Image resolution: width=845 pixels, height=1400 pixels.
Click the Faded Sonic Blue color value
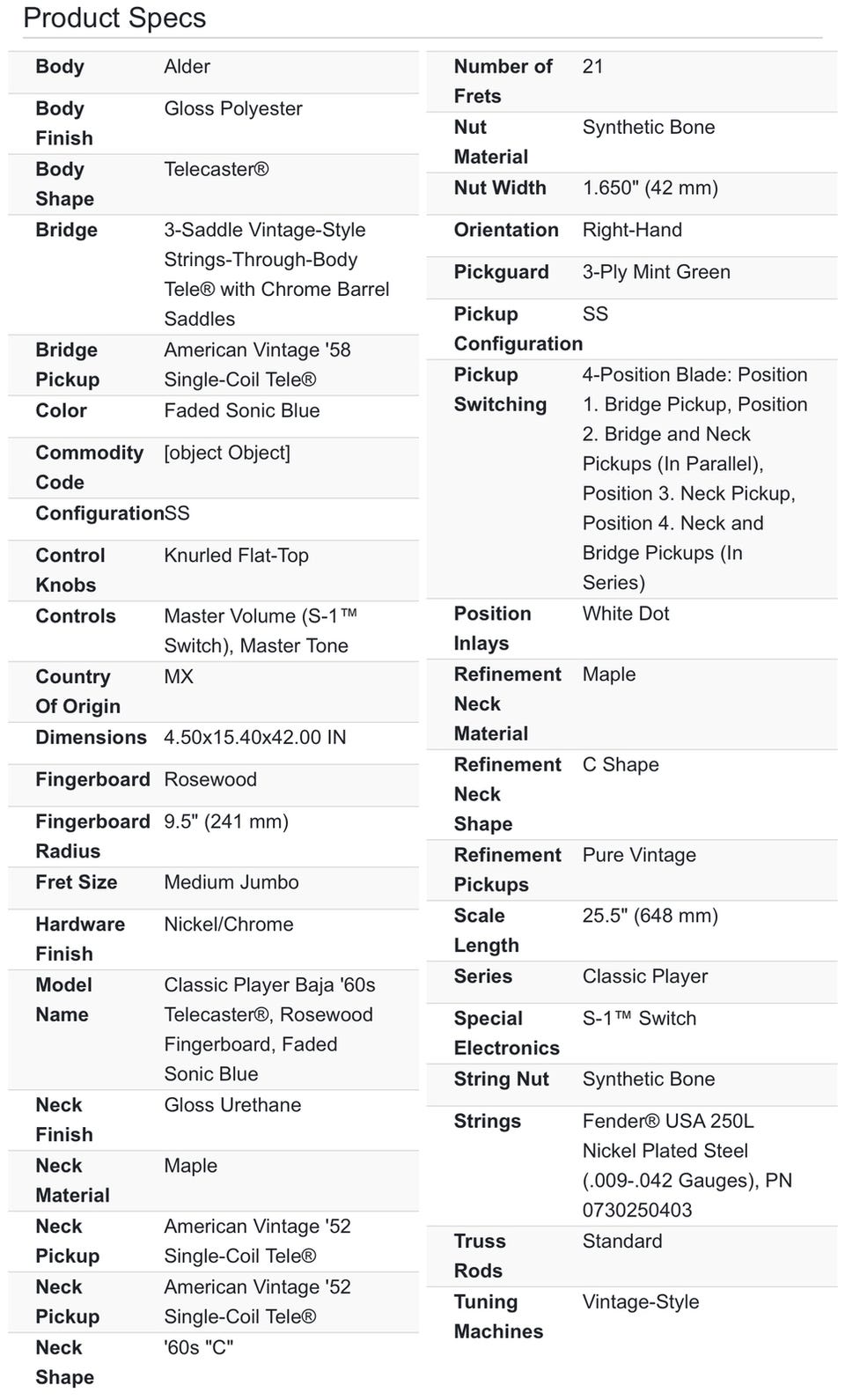(x=241, y=411)
